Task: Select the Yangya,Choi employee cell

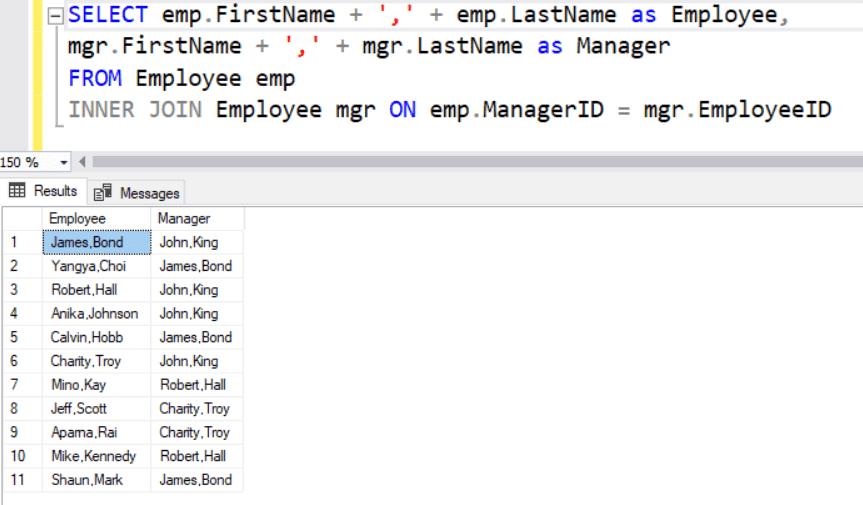Action: tap(96, 266)
